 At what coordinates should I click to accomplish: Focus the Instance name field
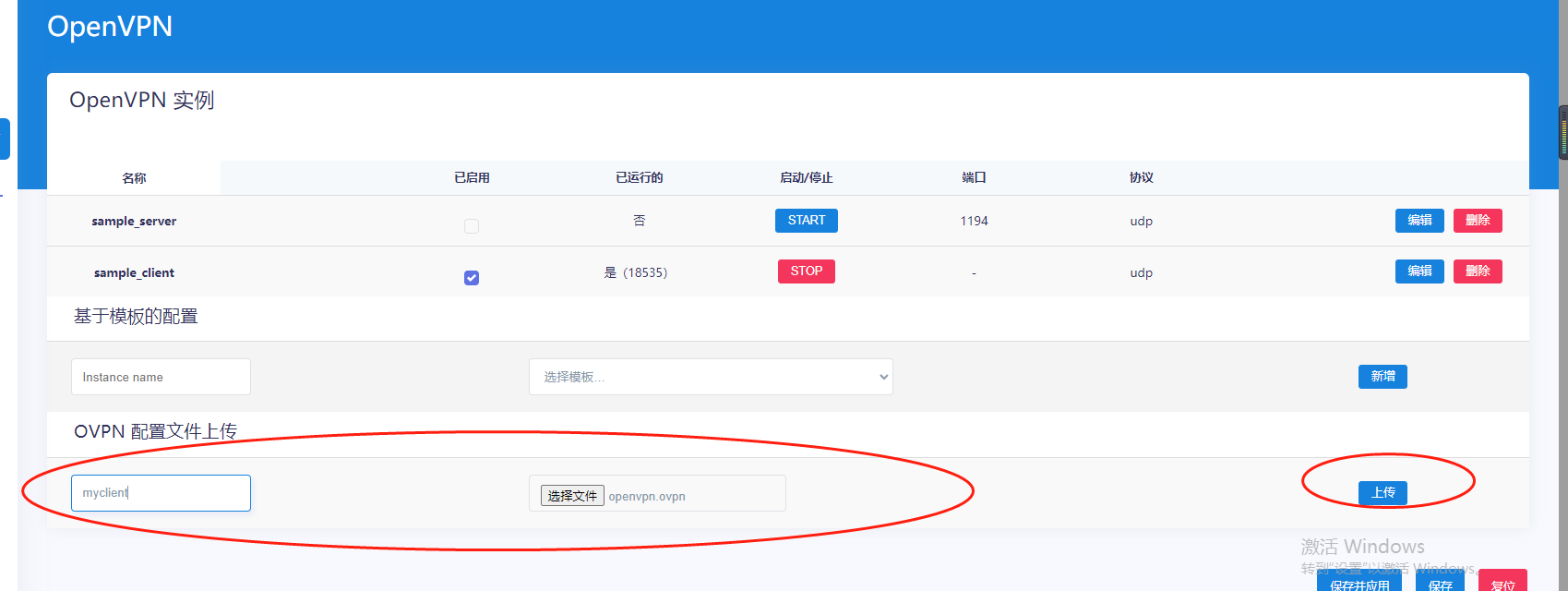[161, 377]
